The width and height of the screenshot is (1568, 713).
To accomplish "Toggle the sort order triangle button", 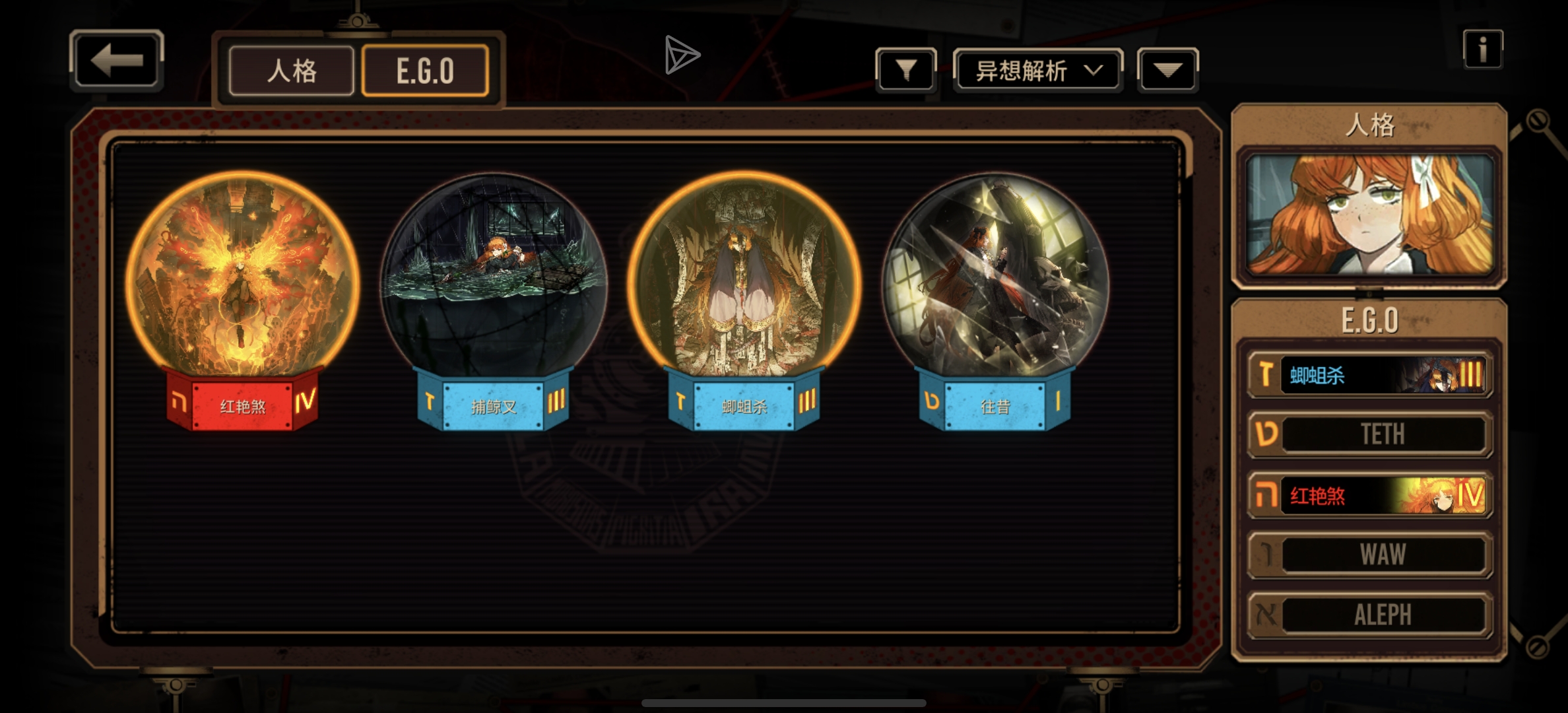I will click(x=1167, y=70).
